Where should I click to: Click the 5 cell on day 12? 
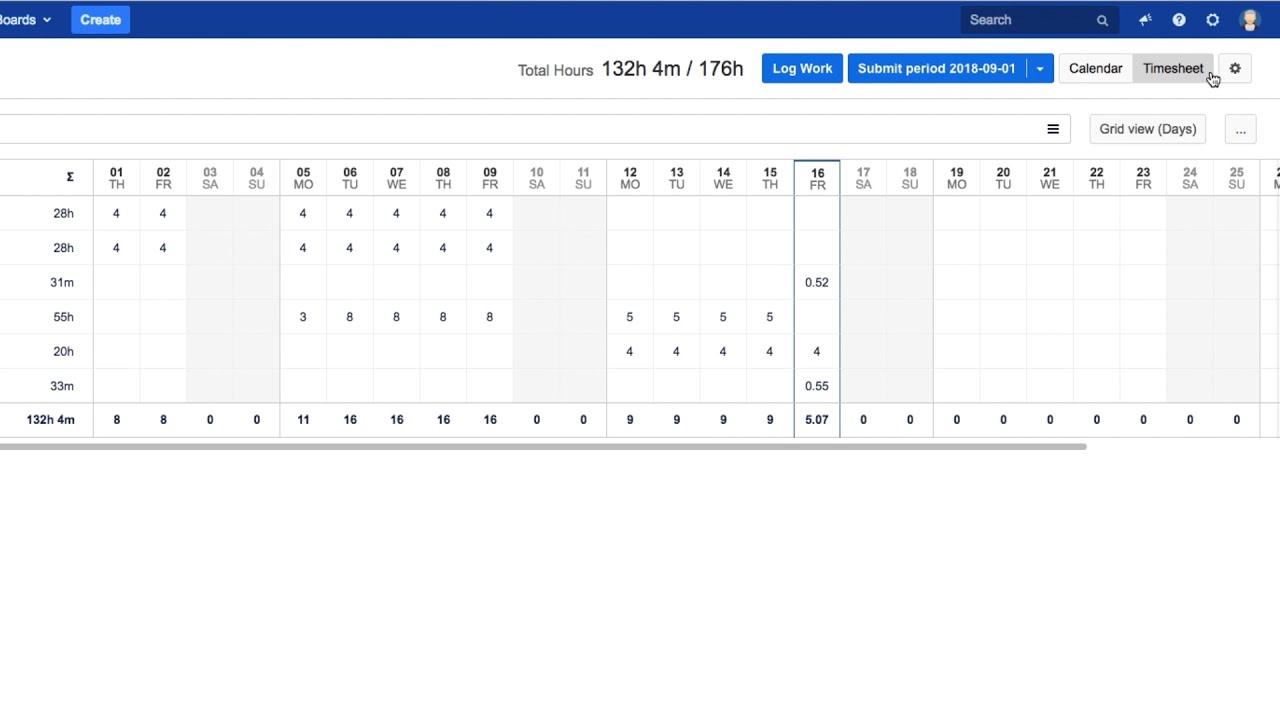[x=630, y=317]
